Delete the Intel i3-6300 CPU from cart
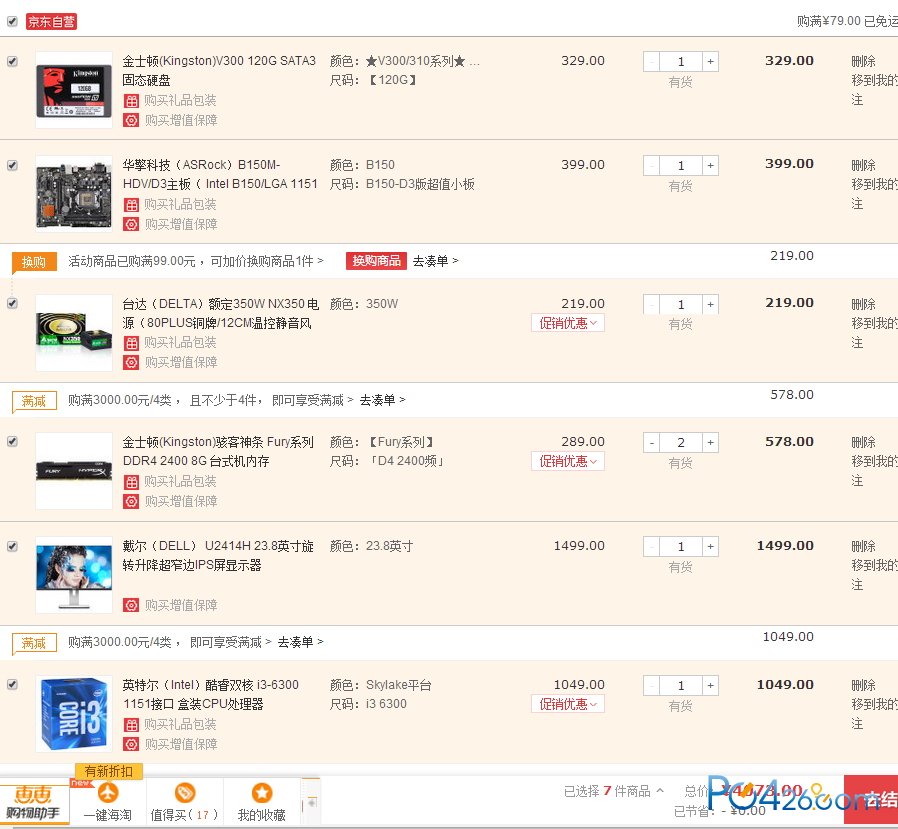This screenshot has height=829, width=898. (863, 685)
